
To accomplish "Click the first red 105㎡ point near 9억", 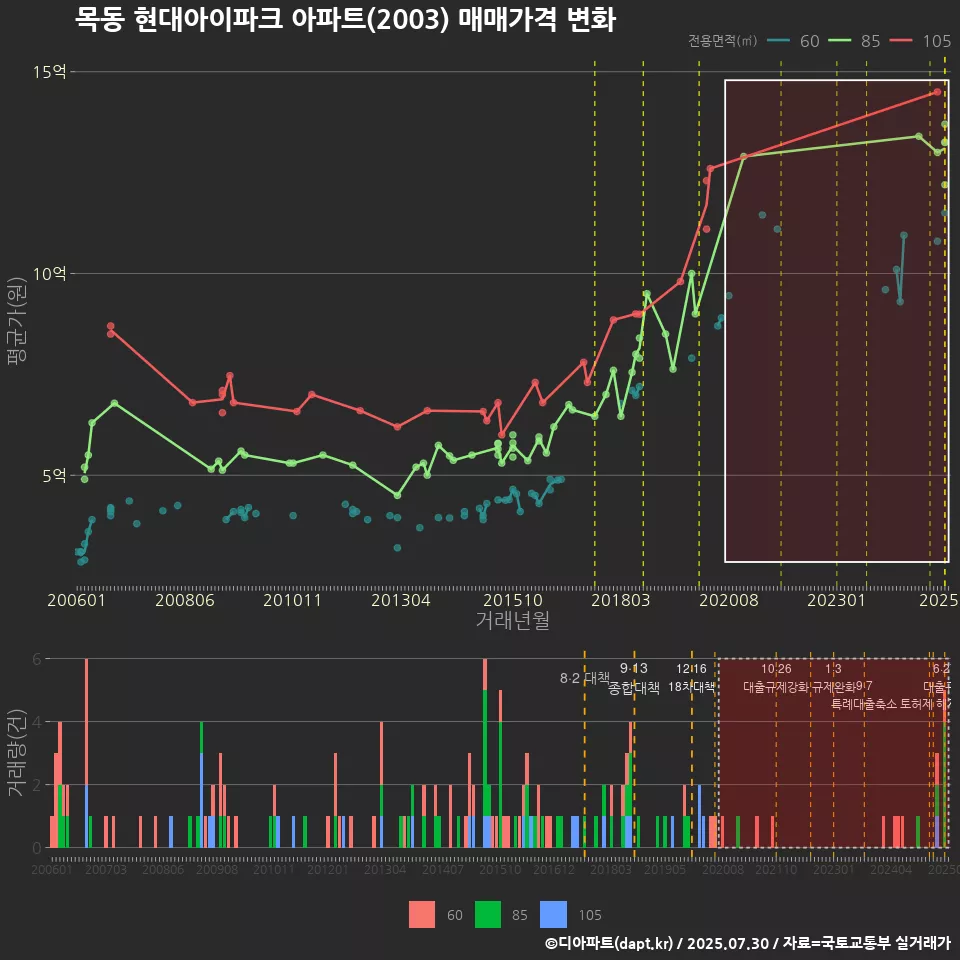I will click(110, 326).
